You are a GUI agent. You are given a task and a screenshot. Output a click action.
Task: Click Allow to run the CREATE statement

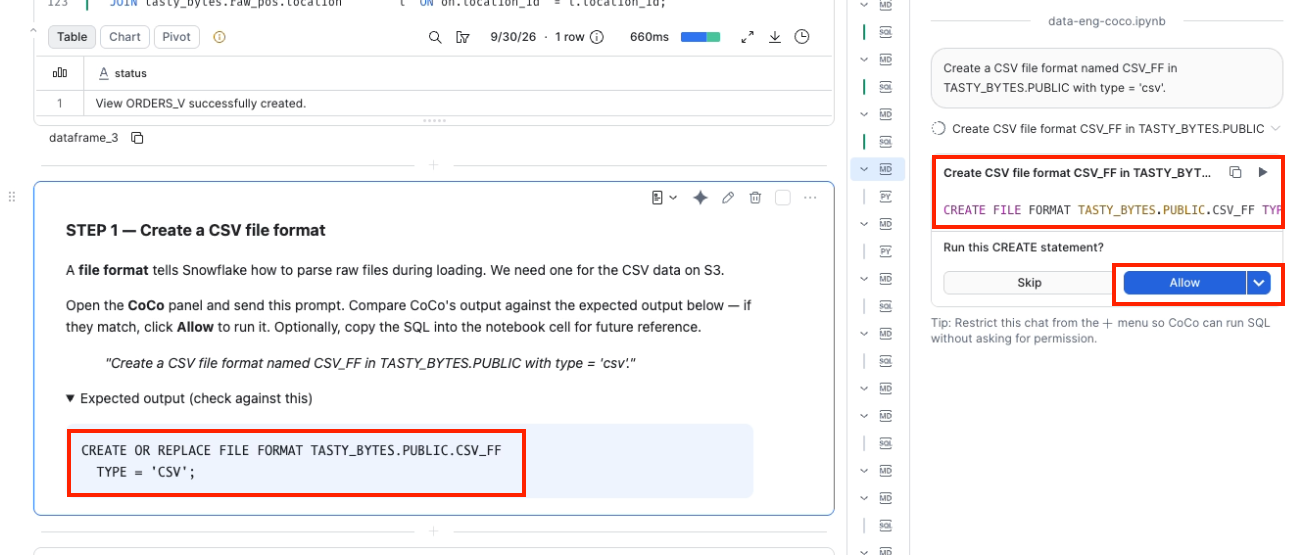pos(1184,283)
